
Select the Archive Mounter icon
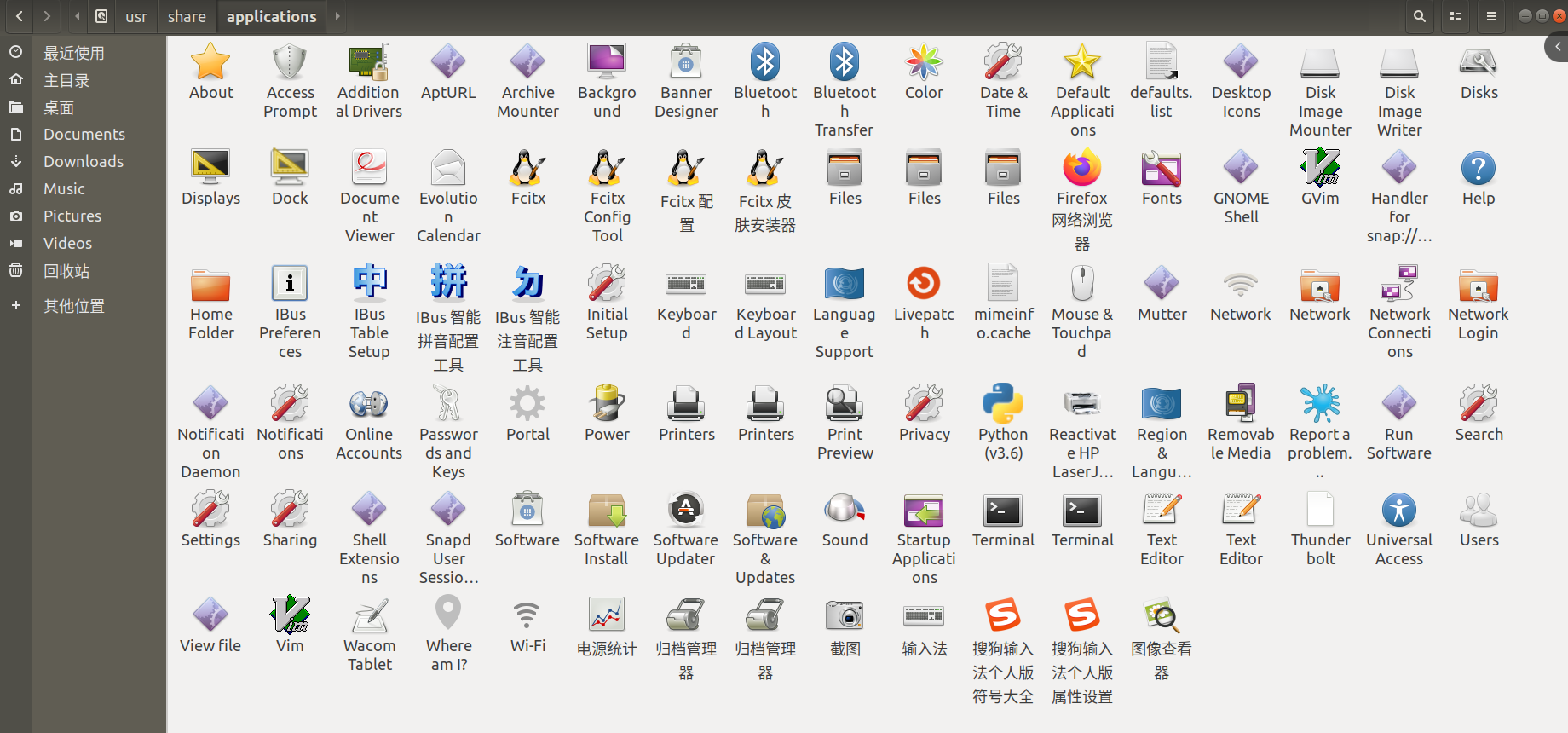pyautogui.click(x=527, y=62)
